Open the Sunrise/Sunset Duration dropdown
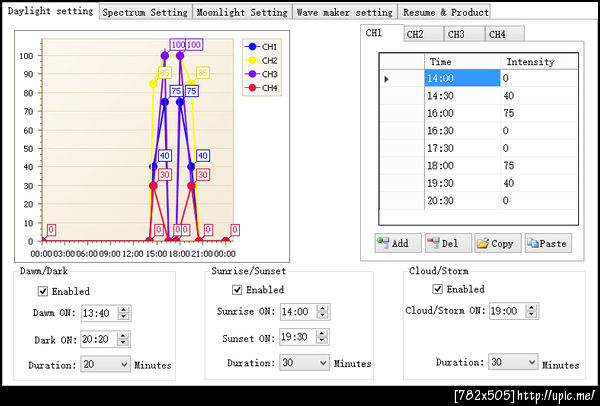 point(304,362)
